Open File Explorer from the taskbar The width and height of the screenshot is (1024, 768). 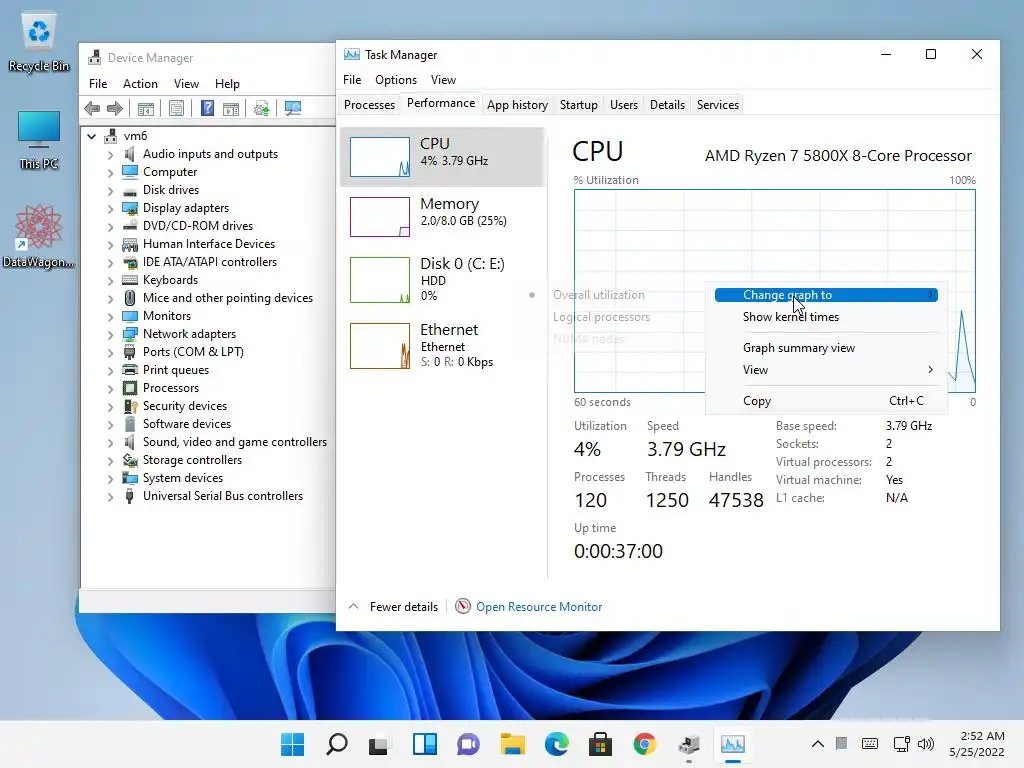pyautogui.click(x=513, y=744)
